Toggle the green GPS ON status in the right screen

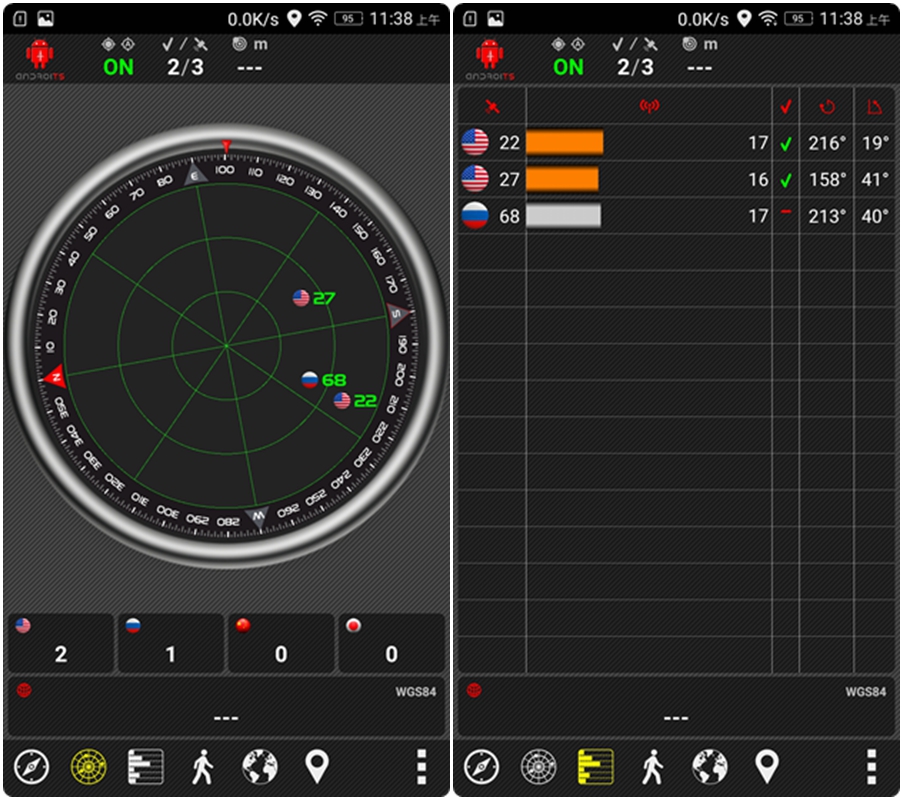(x=568, y=67)
